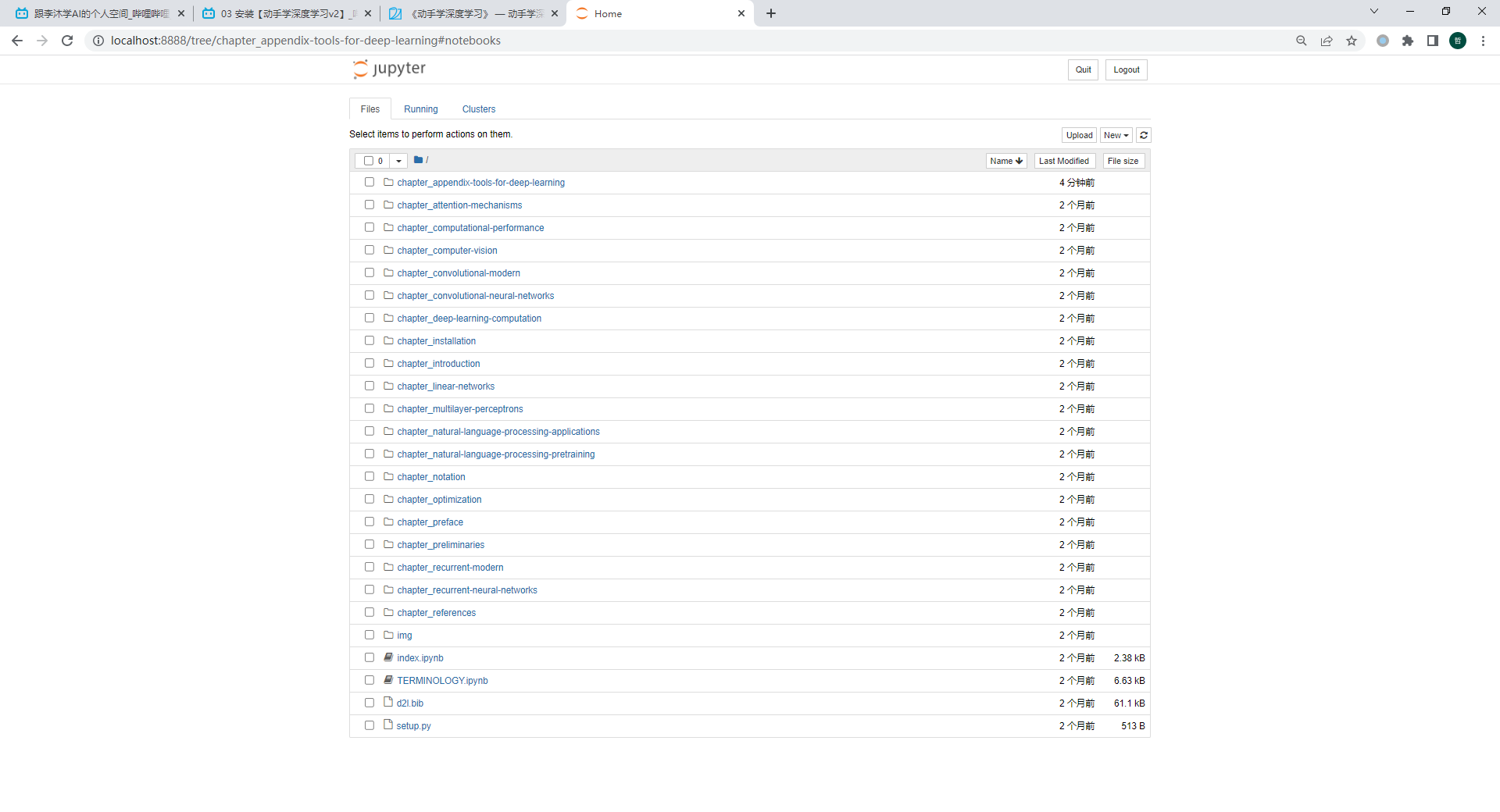
Task: Switch to the Clusters tab
Action: pos(478,109)
